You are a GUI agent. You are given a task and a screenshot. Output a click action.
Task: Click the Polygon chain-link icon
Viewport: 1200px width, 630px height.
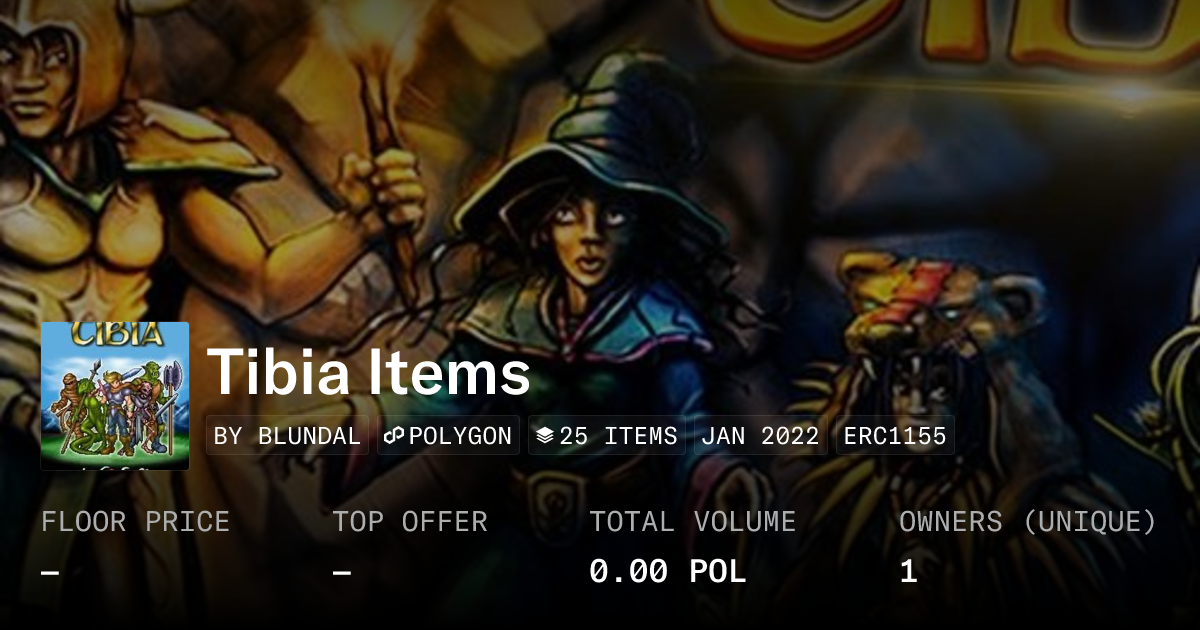point(393,436)
